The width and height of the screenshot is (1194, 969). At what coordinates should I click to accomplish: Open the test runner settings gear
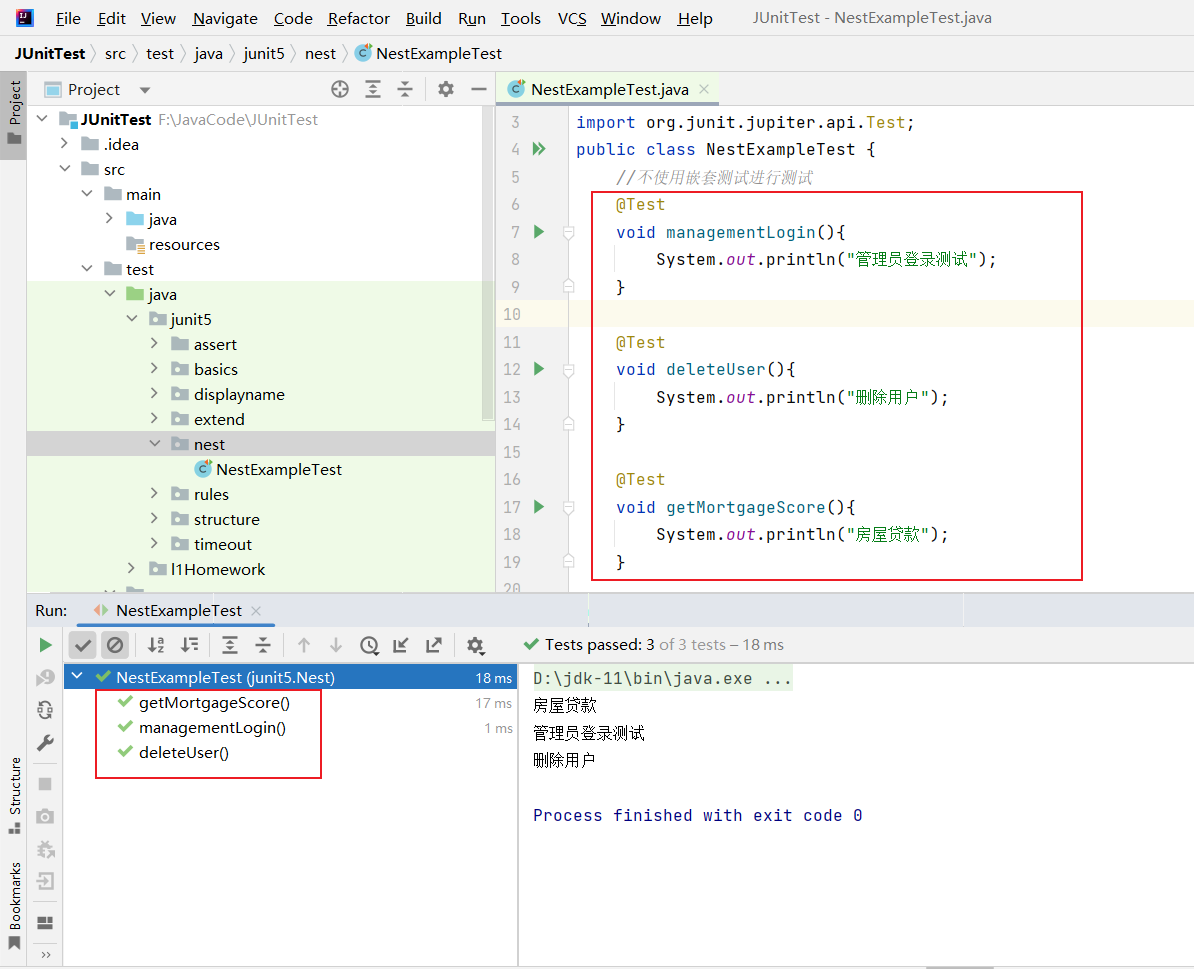475,645
